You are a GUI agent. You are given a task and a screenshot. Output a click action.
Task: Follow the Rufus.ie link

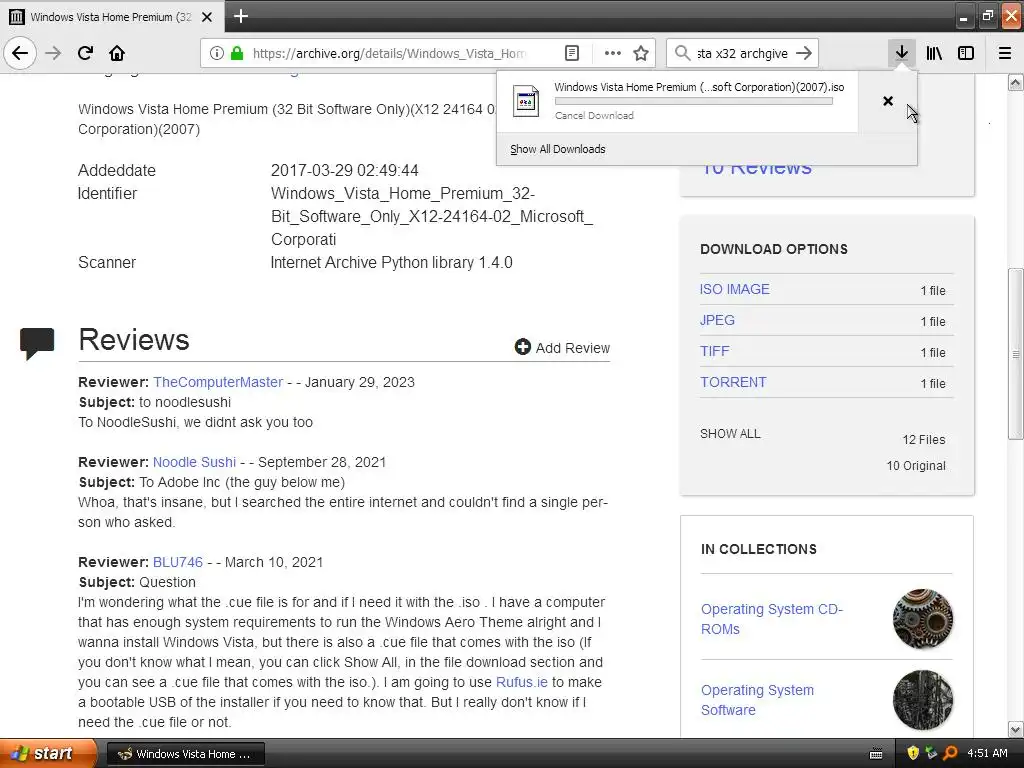521,682
